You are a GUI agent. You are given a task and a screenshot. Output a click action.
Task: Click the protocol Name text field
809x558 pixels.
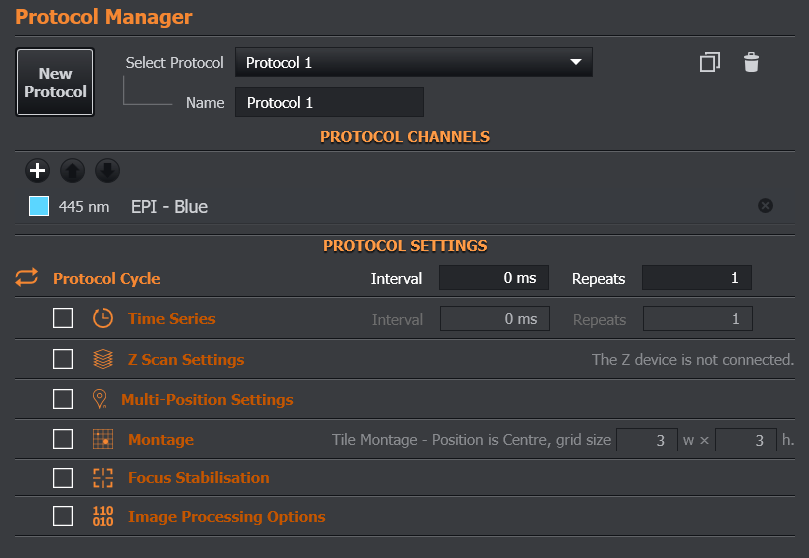coord(329,103)
